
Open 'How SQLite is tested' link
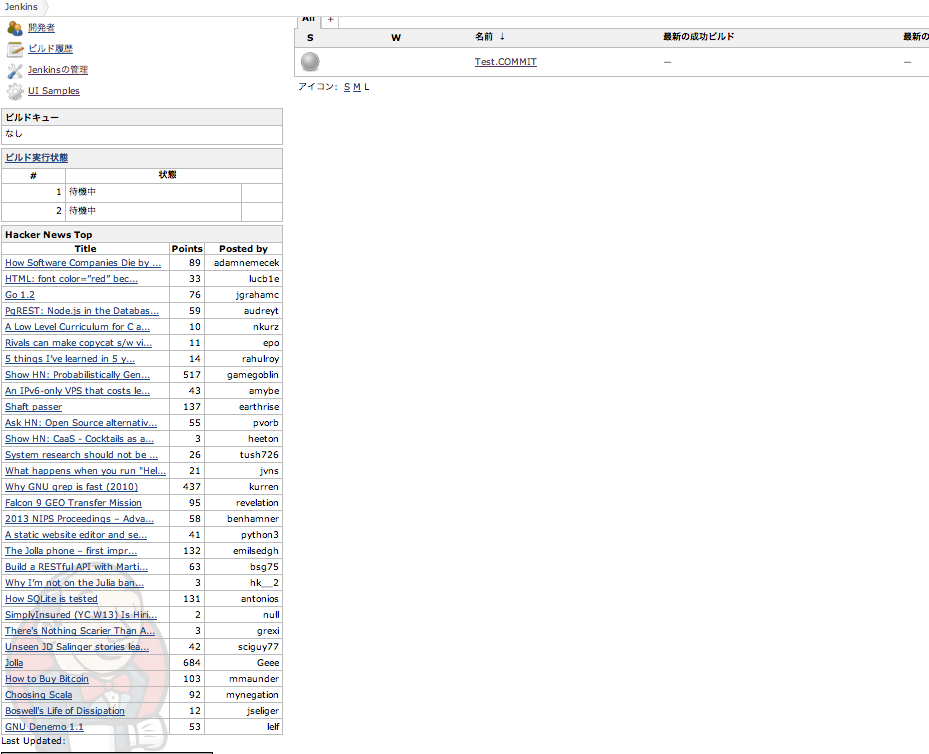tap(52, 598)
